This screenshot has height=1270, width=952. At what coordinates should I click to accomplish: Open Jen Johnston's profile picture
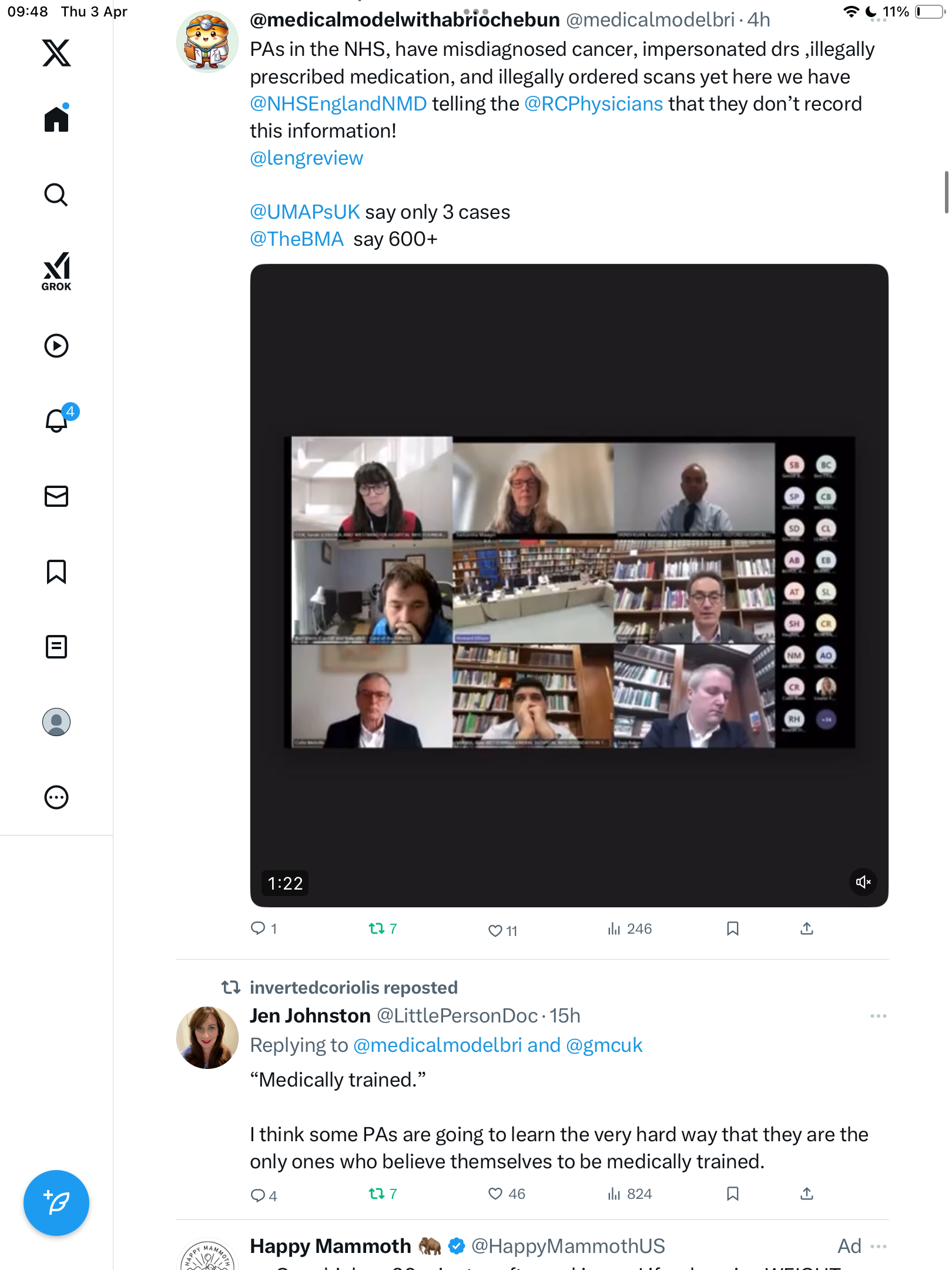point(207,1037)
